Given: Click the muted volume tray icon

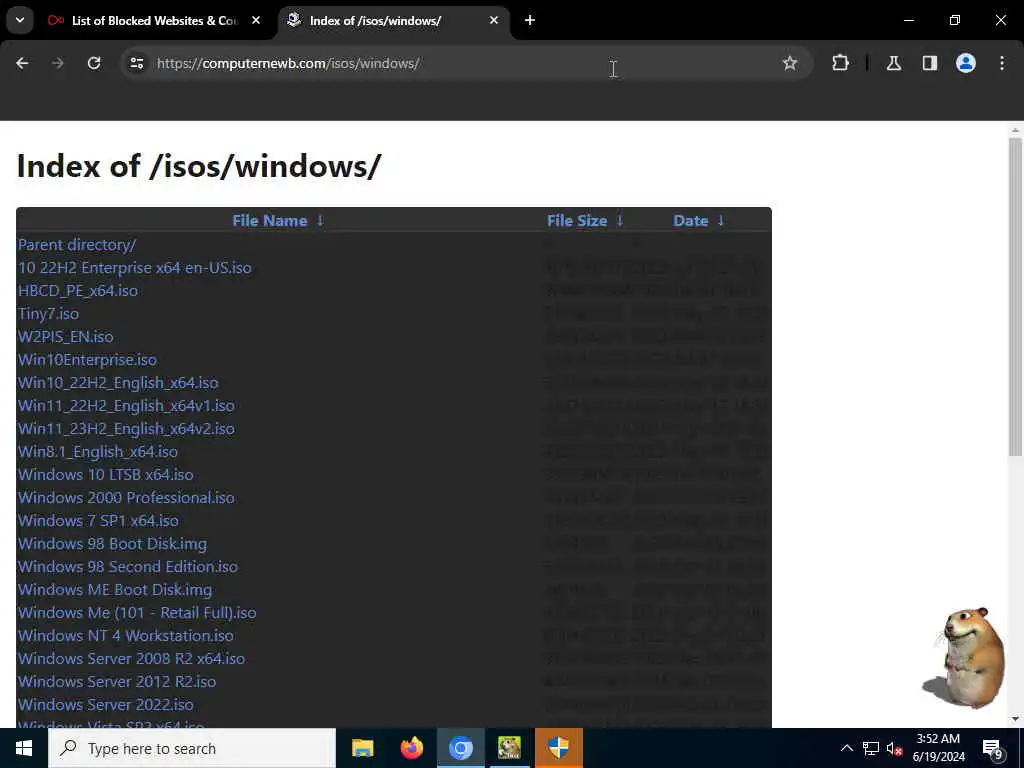Looking at the screenshot, I should (x=894, y=748).
